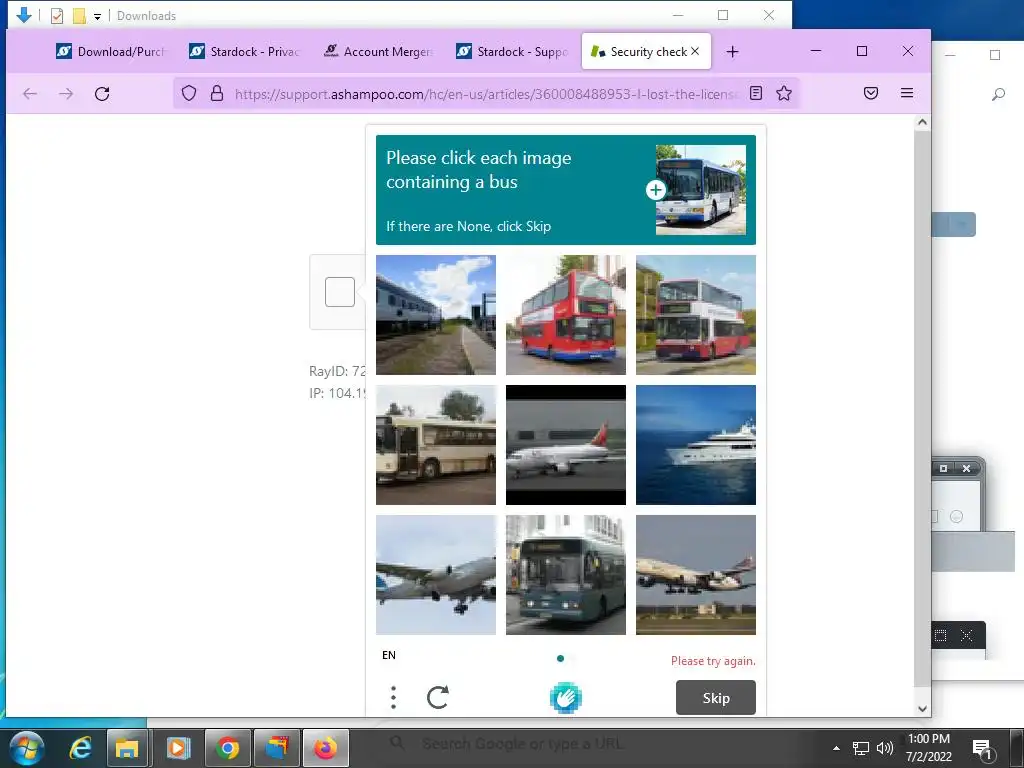
Task: Open network status tray icon
Action: [x=861, y=748]
